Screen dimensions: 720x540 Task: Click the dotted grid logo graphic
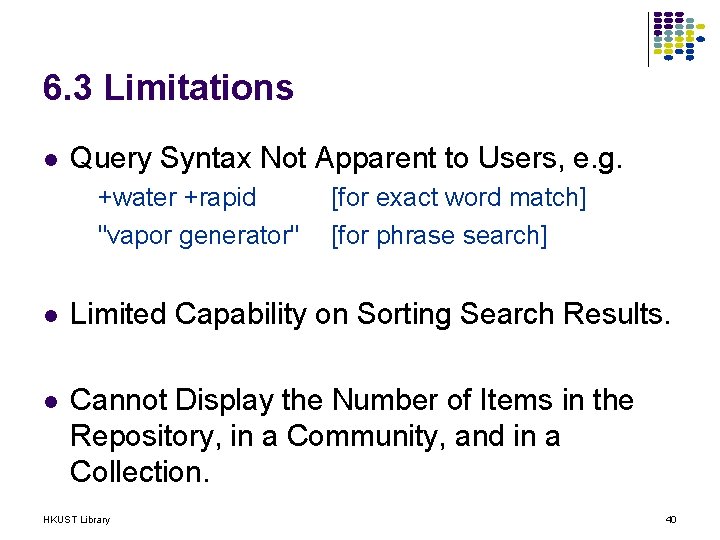tap(679, 36)
